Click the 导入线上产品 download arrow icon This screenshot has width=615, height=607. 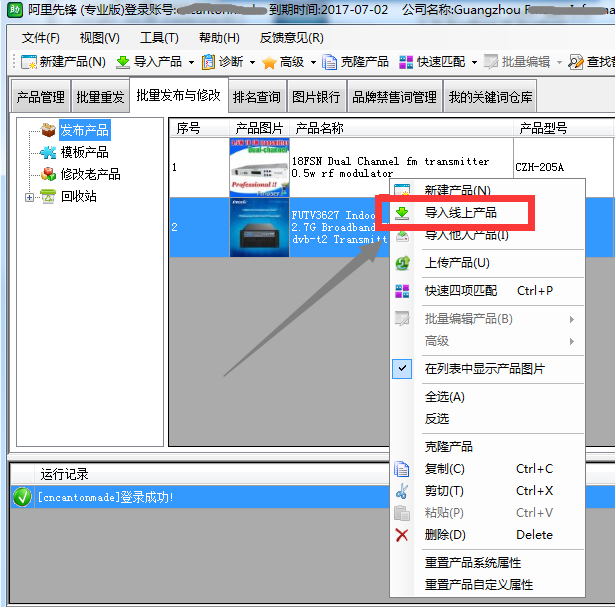[x=402, y=213]
